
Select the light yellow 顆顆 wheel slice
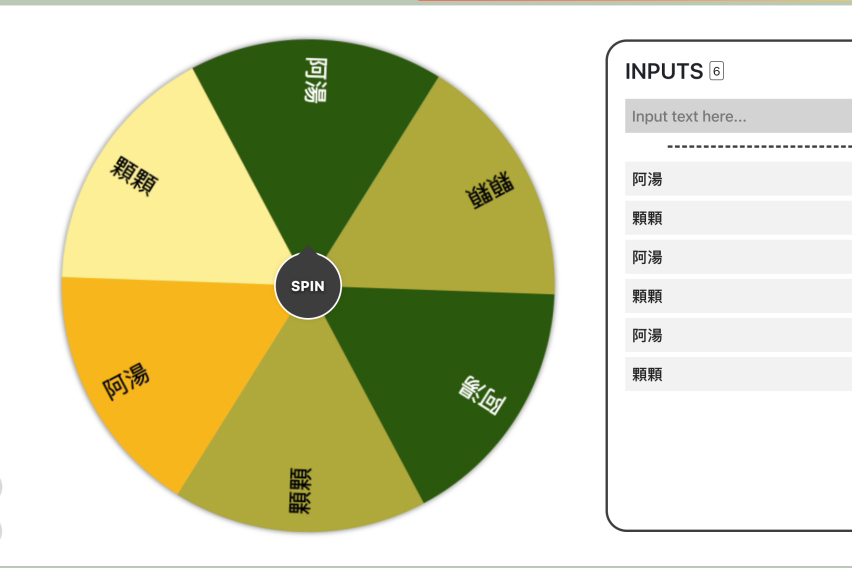click(160, 190)
